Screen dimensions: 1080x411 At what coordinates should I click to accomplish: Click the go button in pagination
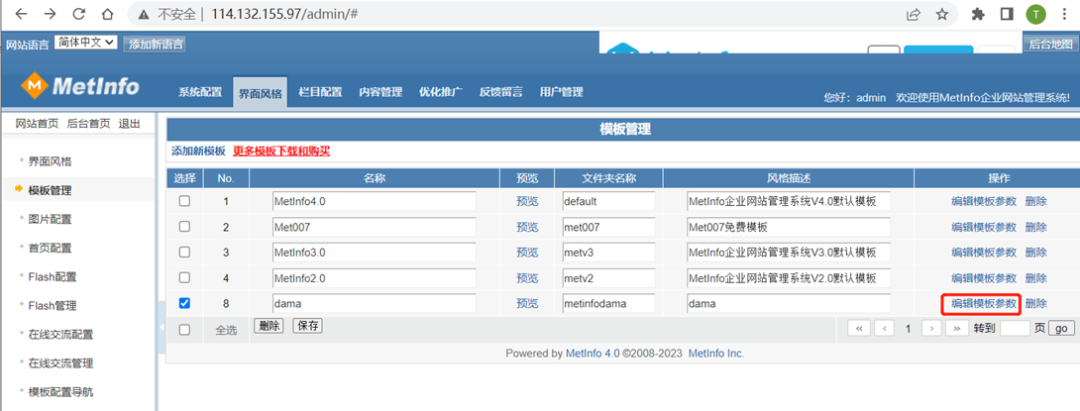coord(1061,328)
